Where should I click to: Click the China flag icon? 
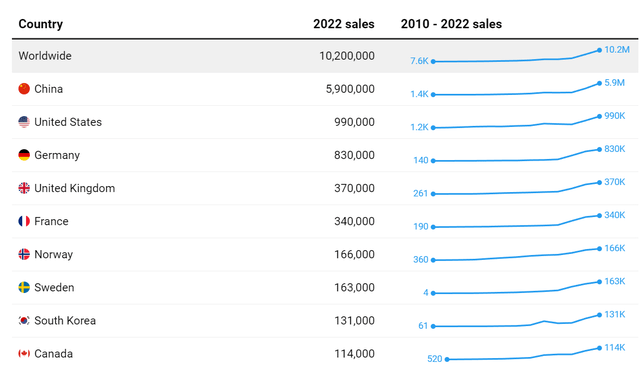pyautogui.click(x=24, y=89)
